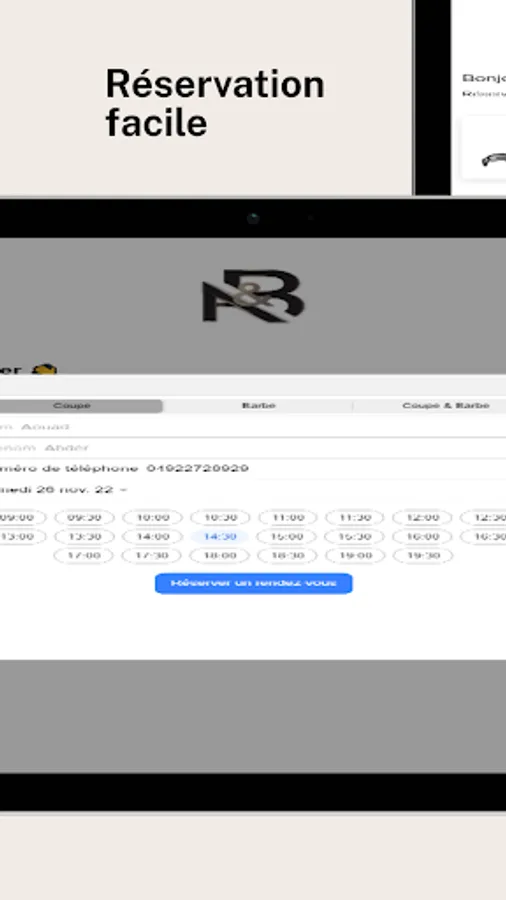Focus the Nom field containing Aouad
Screen dimensions: 506x900
point(253,426)
